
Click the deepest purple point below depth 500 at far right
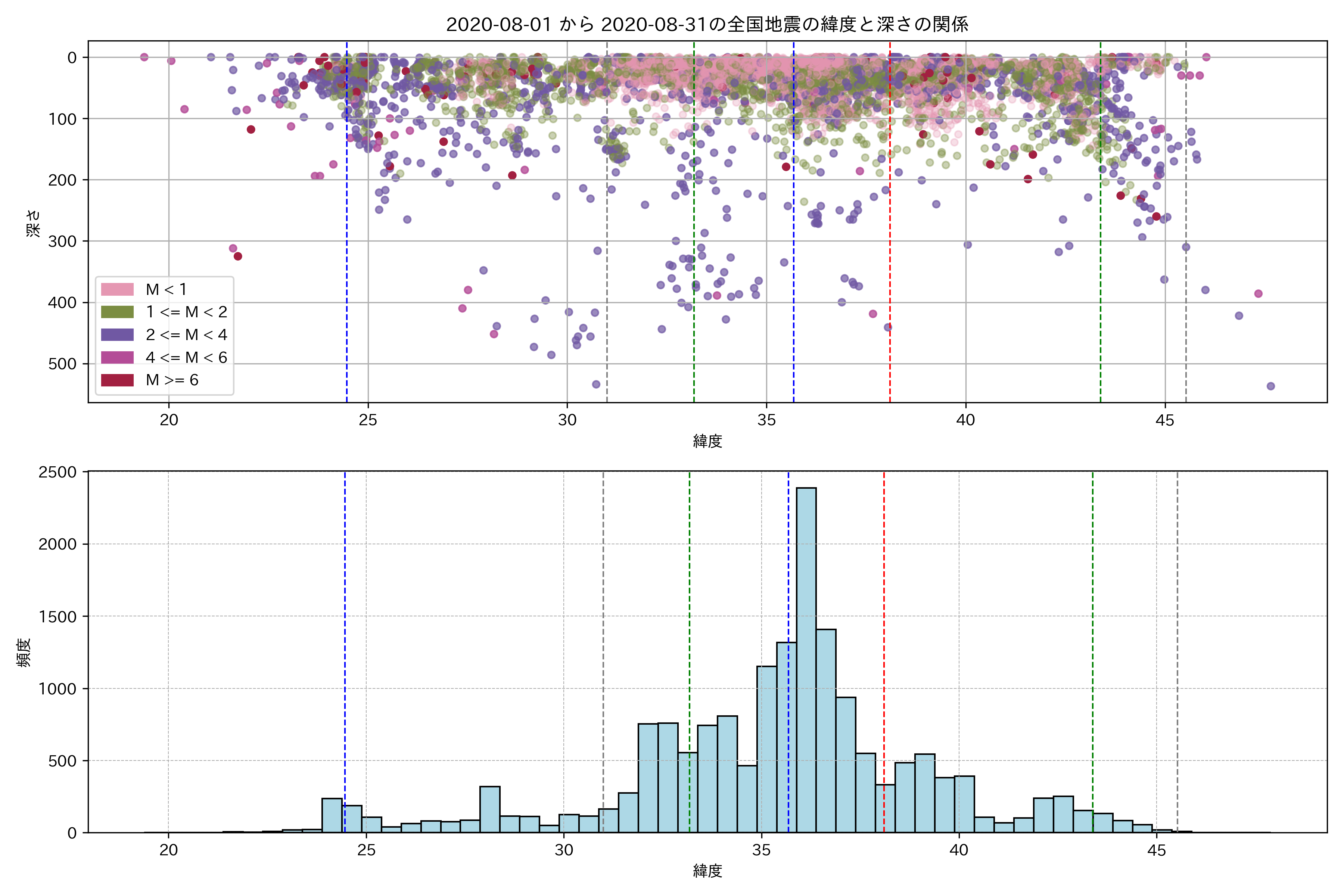1271,386
